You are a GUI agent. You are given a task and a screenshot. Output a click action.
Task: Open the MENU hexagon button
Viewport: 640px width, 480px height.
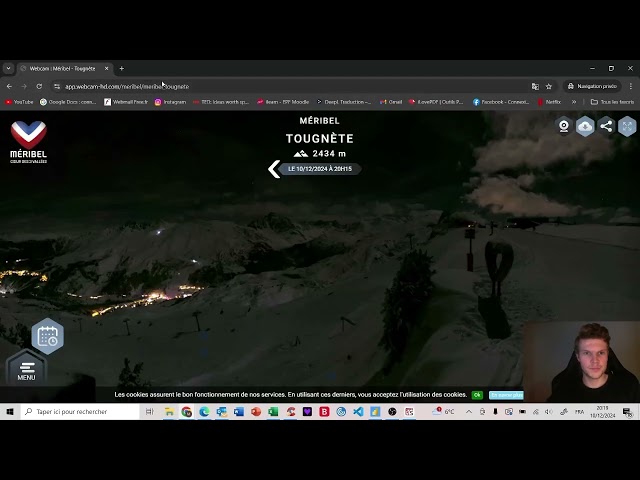pyautogui.click(x=26, y=369)
